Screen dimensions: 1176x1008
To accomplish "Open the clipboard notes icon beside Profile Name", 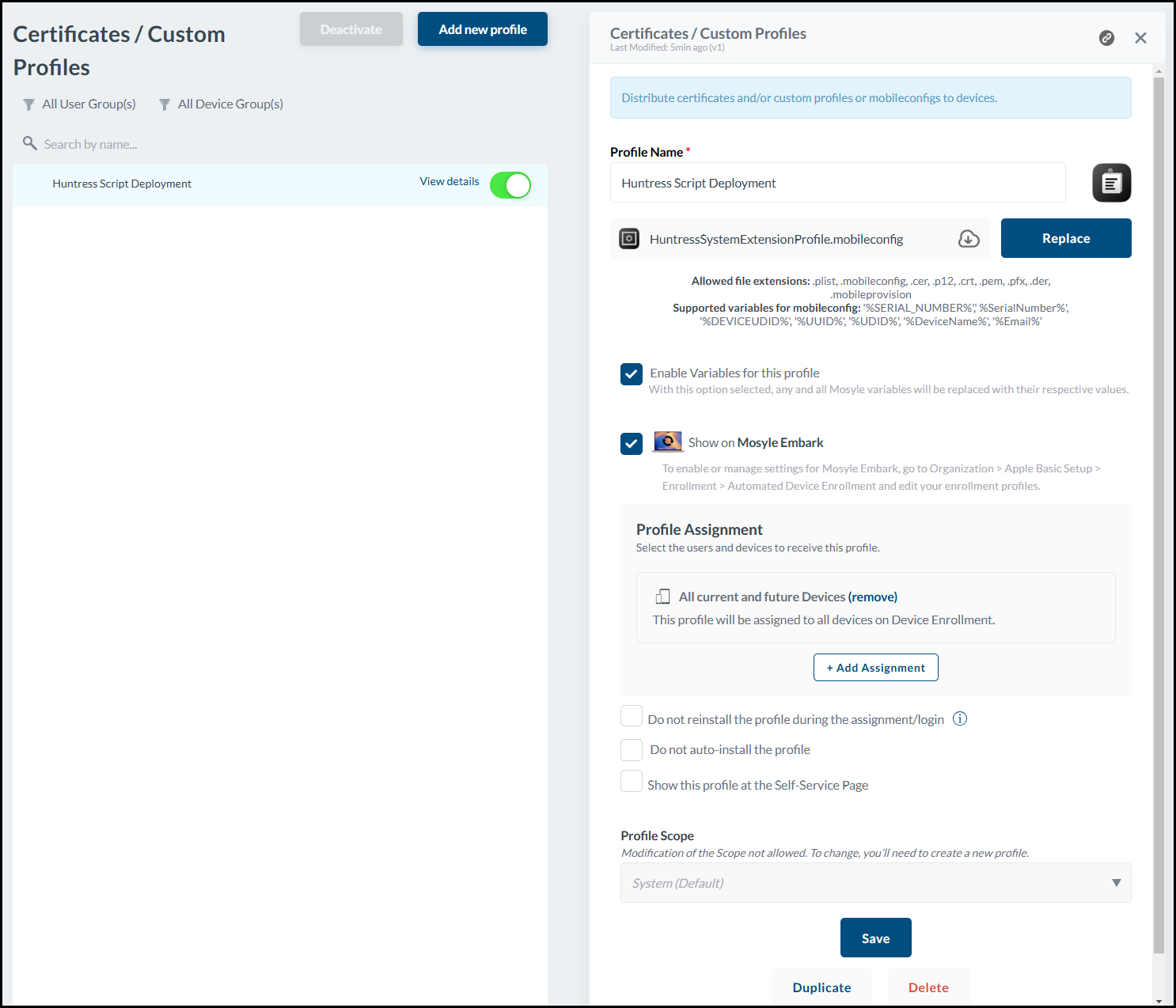I will coord(1112,183).
